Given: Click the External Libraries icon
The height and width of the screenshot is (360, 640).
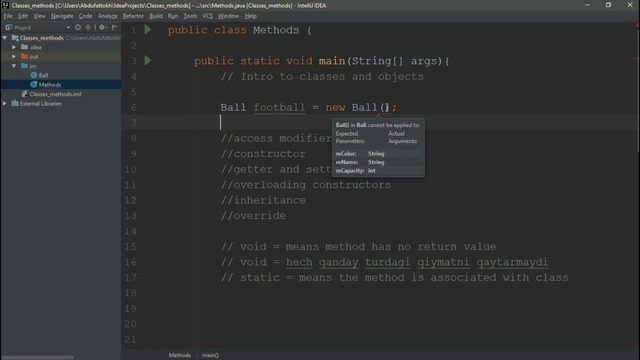Looking at the screenshot, I should 15,103.
